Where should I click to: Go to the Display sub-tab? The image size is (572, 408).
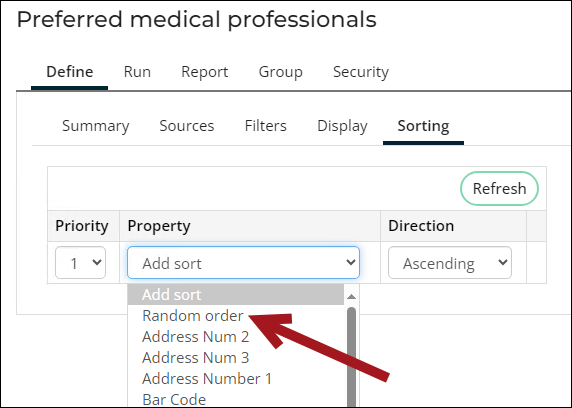[342, 126]
